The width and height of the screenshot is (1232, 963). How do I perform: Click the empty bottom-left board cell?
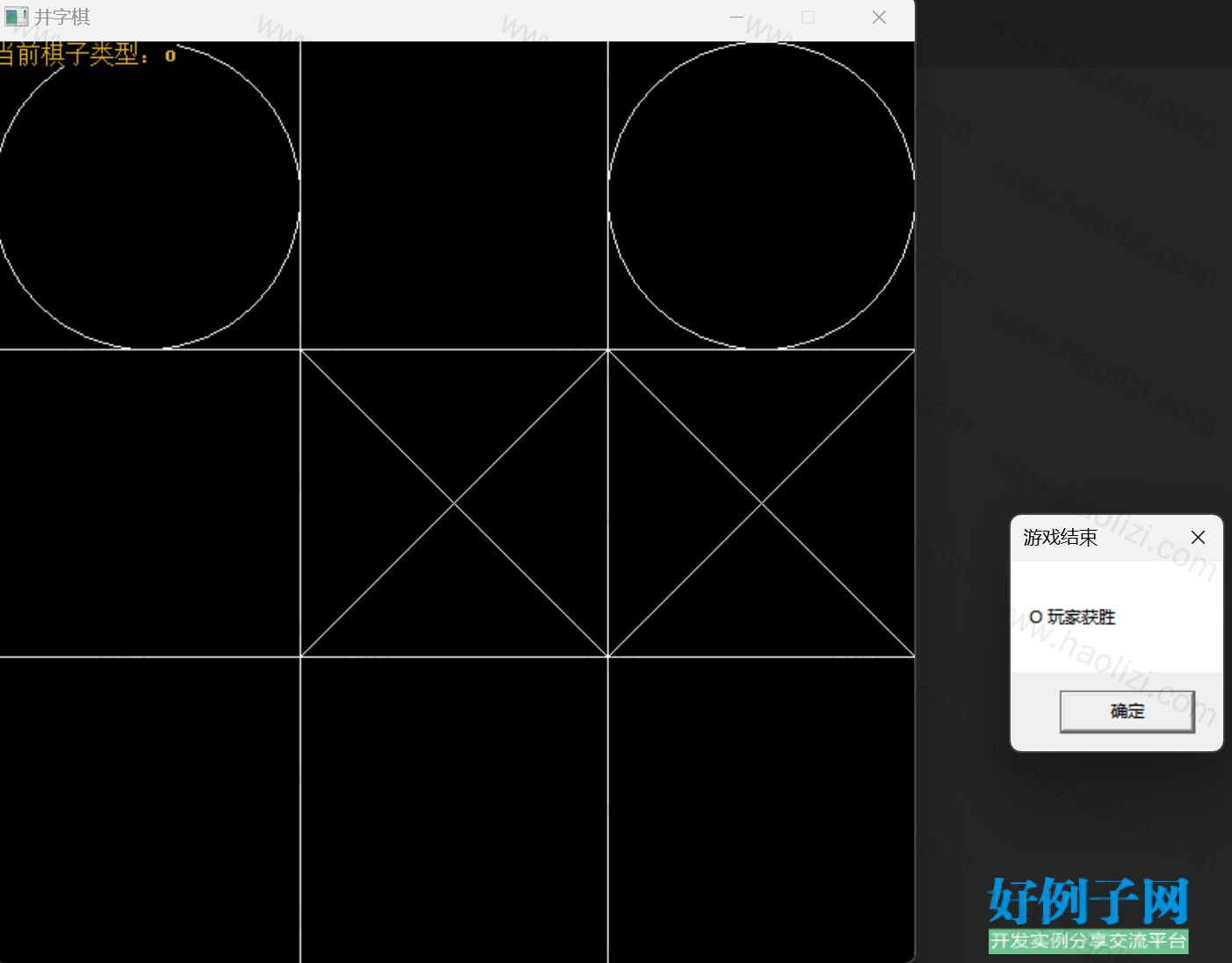pyautogui.click(x=149, y=810)
